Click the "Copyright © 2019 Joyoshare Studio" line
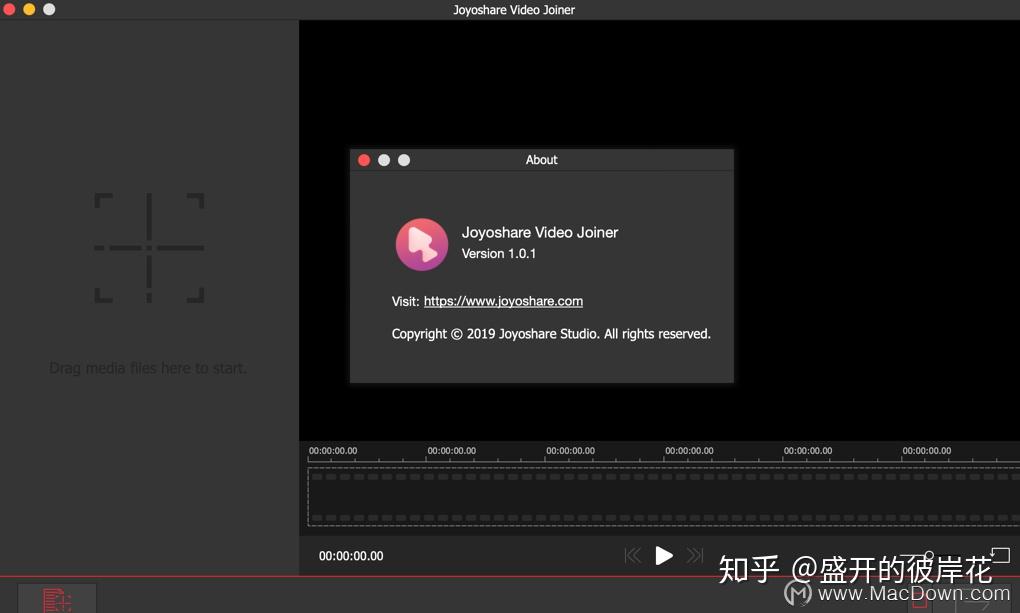 551,334
